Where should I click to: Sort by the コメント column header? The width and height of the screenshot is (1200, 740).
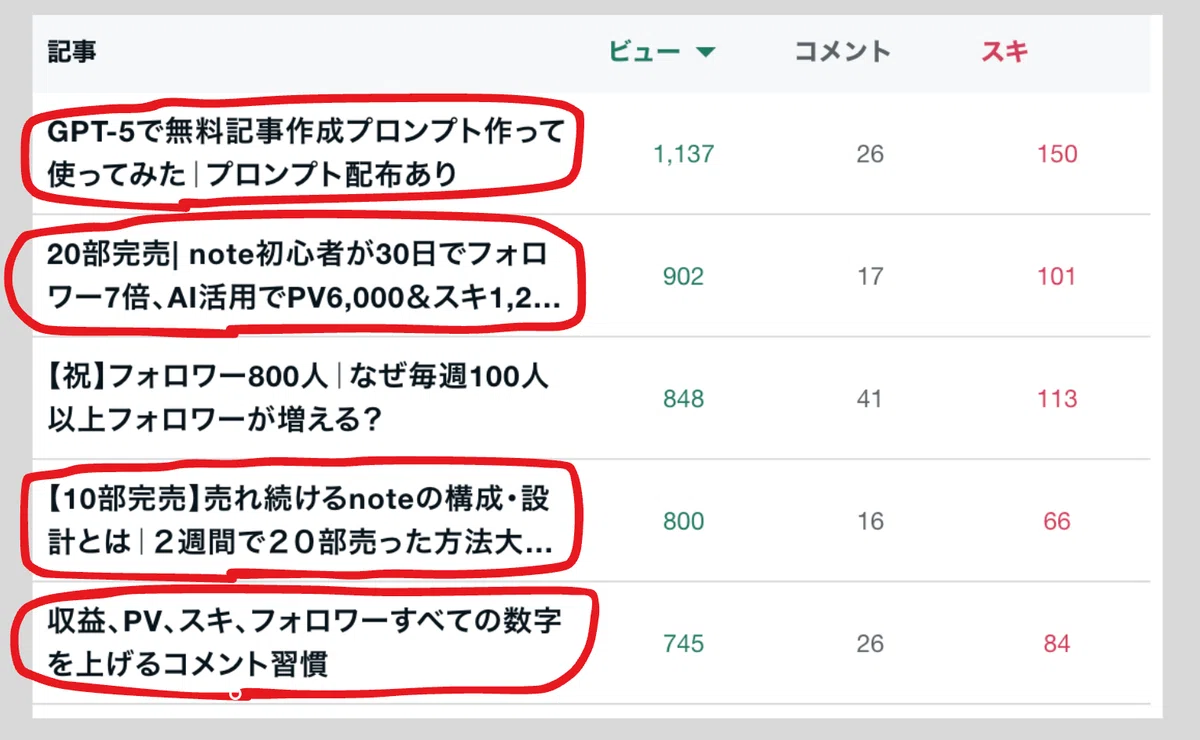tap(842, 52)
